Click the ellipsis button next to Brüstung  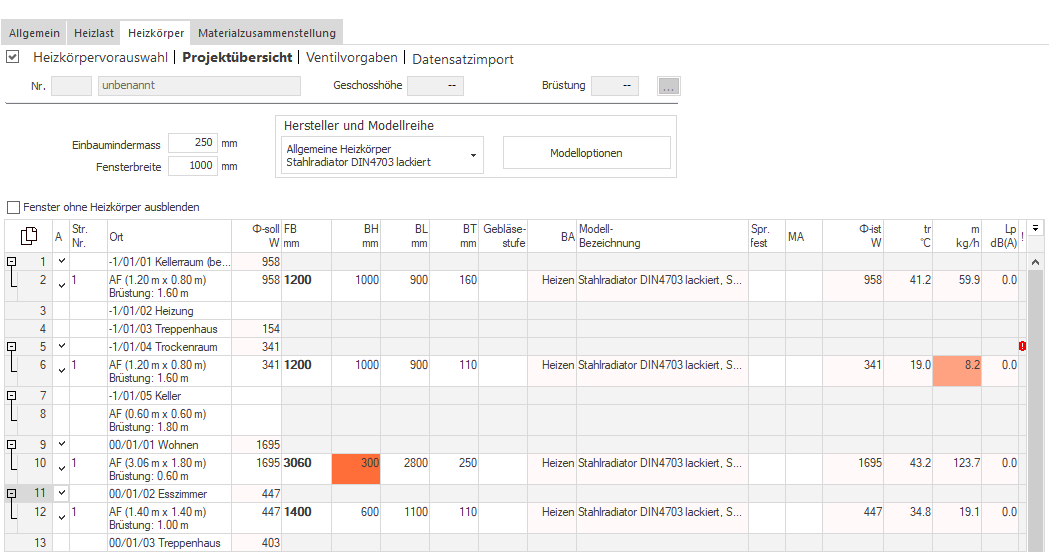(668, 86)
